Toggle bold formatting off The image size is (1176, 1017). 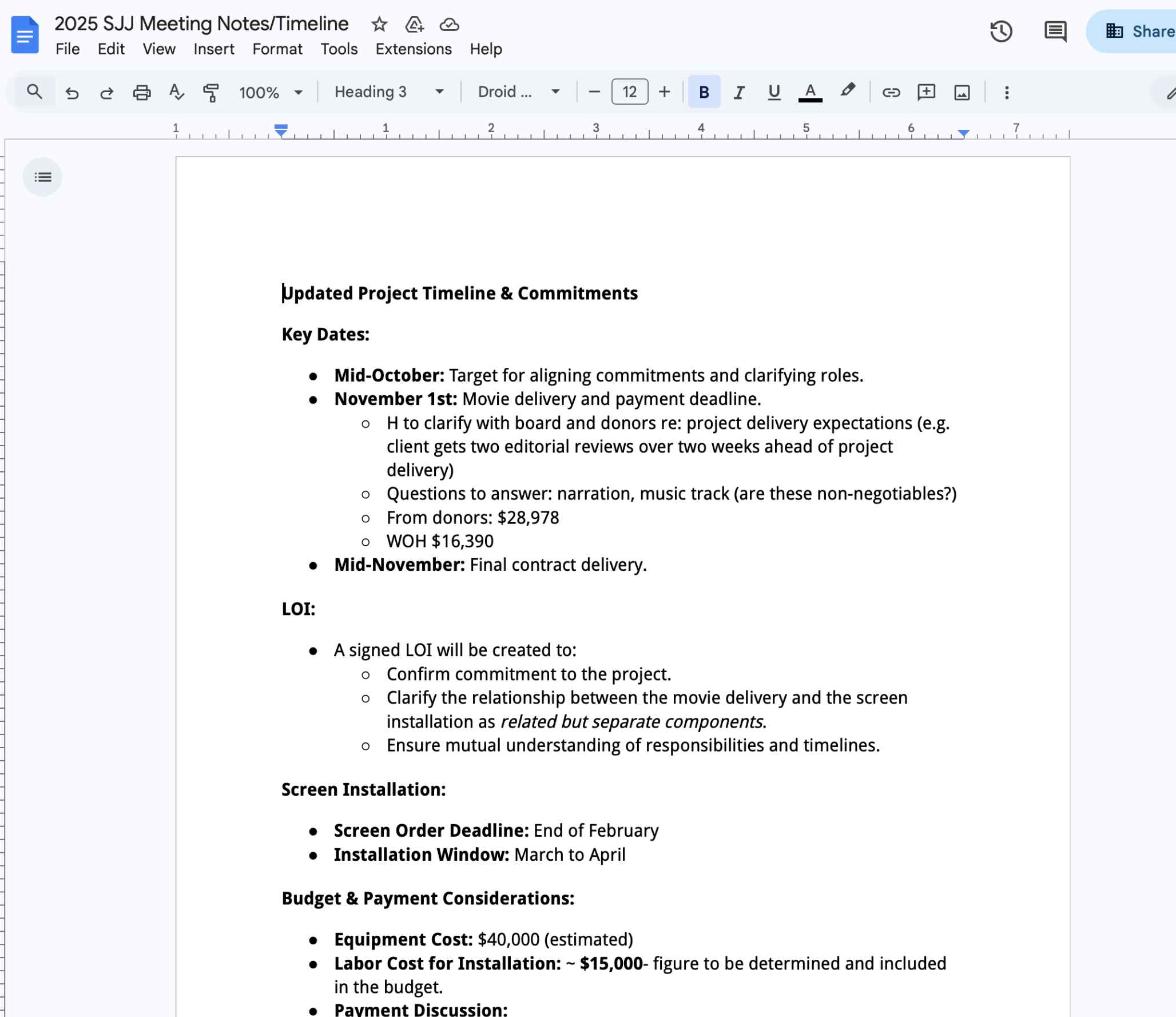(704, 92)
